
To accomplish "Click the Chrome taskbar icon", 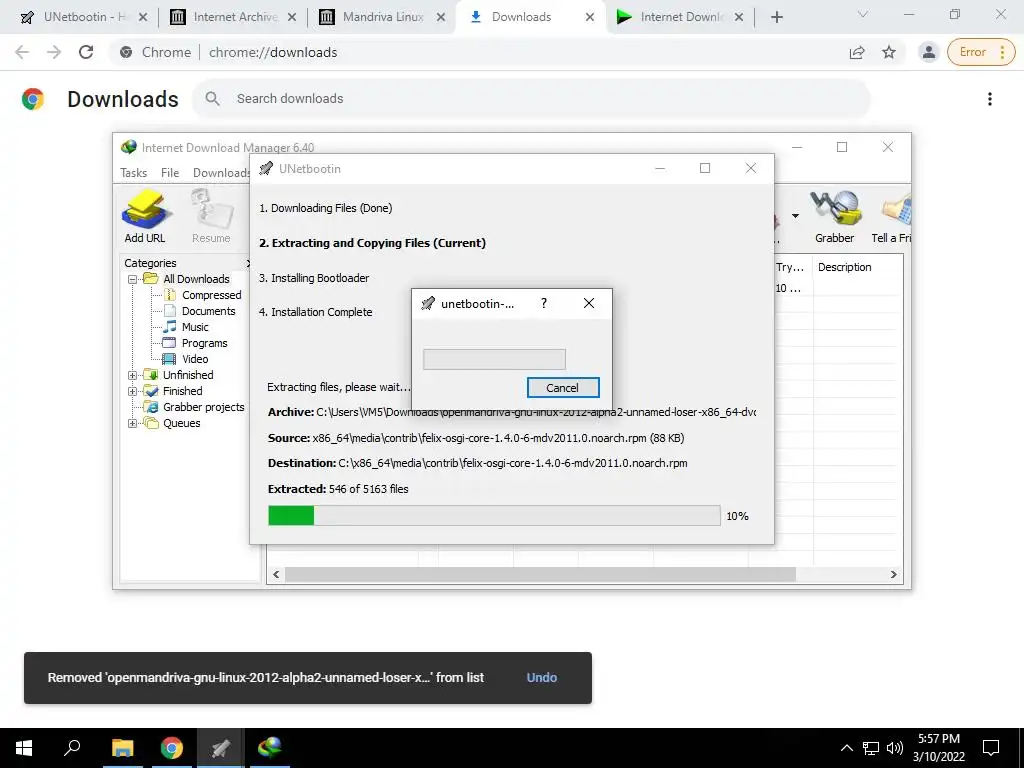I will (x=171, y=748).
